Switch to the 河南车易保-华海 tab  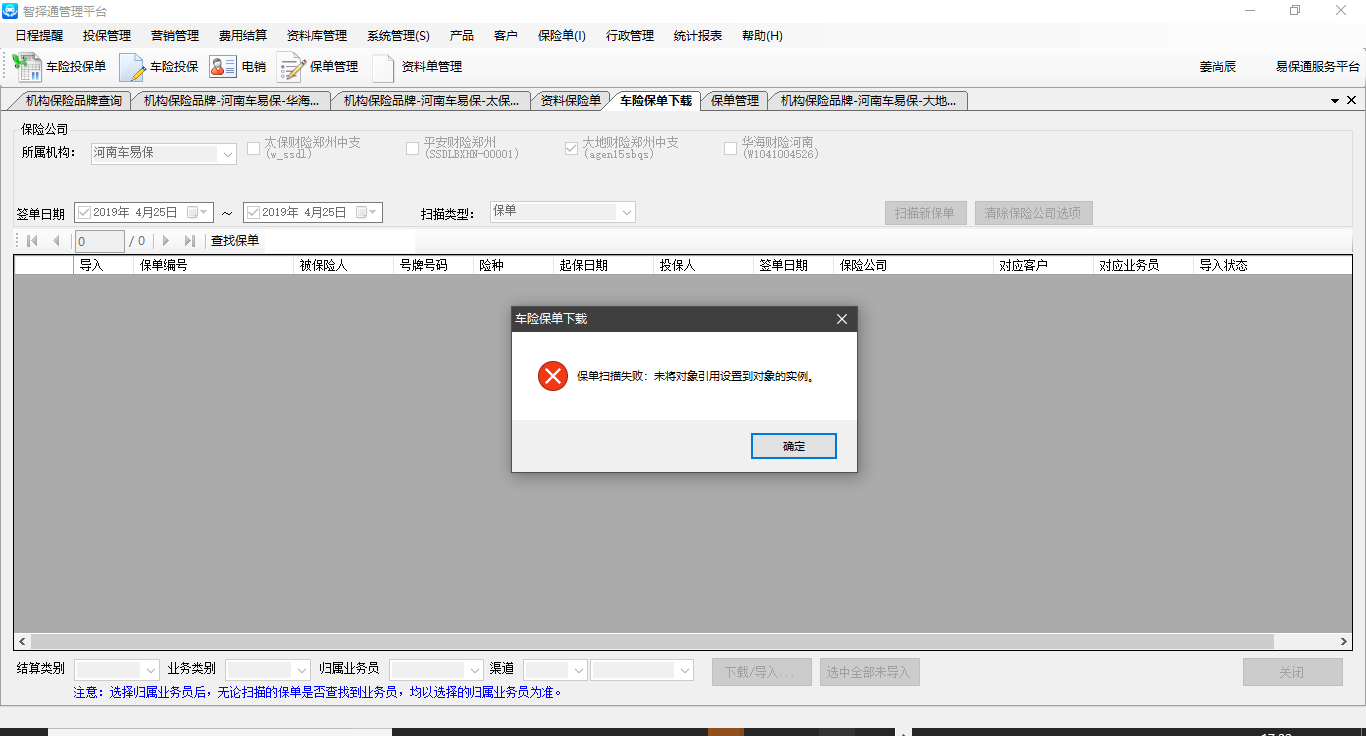[x=232, y=101]
